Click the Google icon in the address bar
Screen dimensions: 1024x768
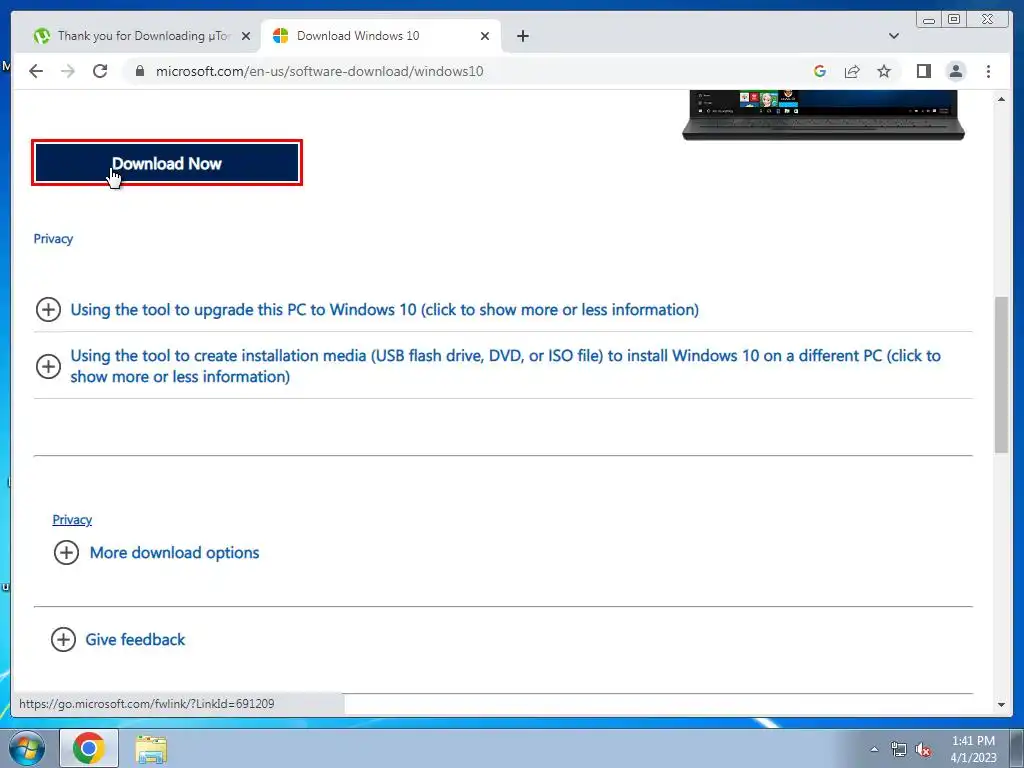coord(820,71)
